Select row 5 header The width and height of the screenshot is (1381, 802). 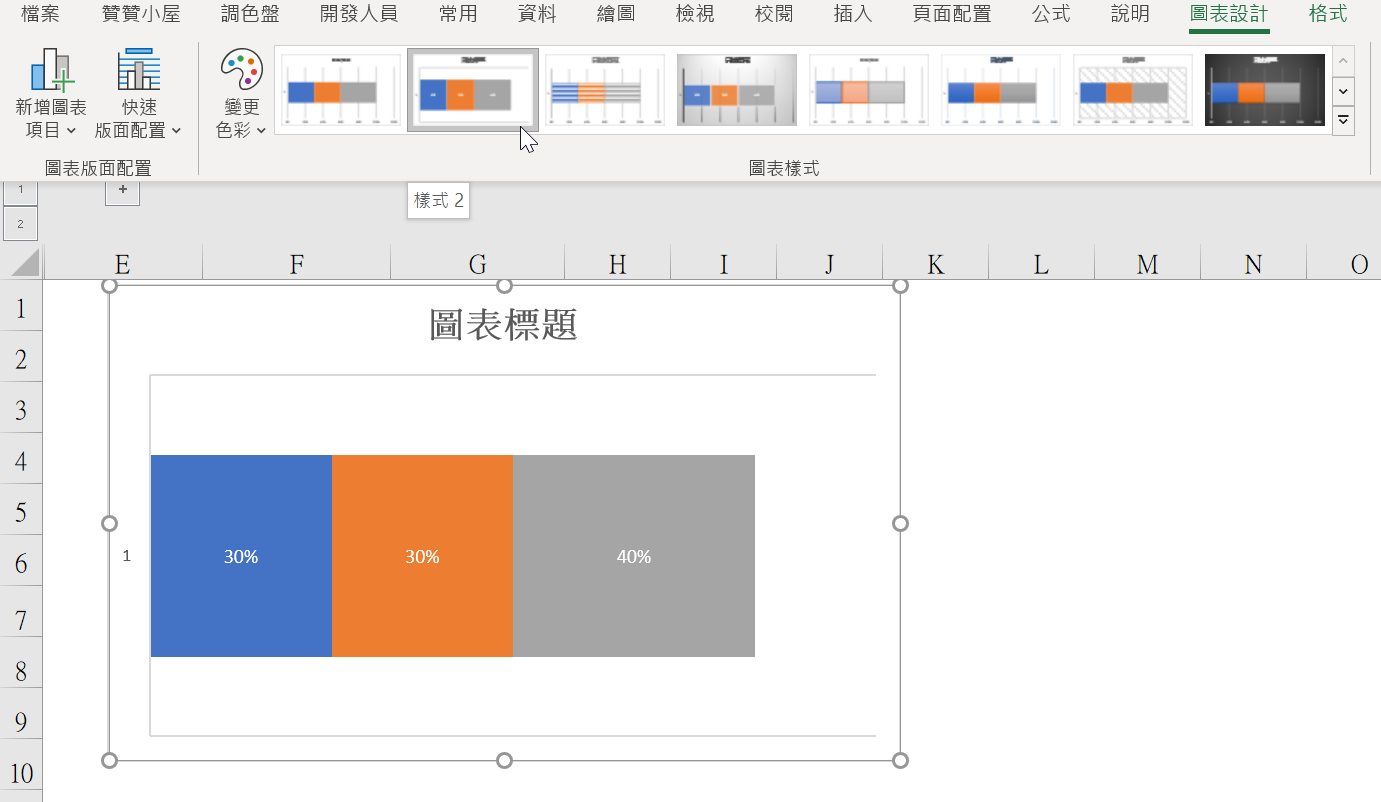pos(21,511)
